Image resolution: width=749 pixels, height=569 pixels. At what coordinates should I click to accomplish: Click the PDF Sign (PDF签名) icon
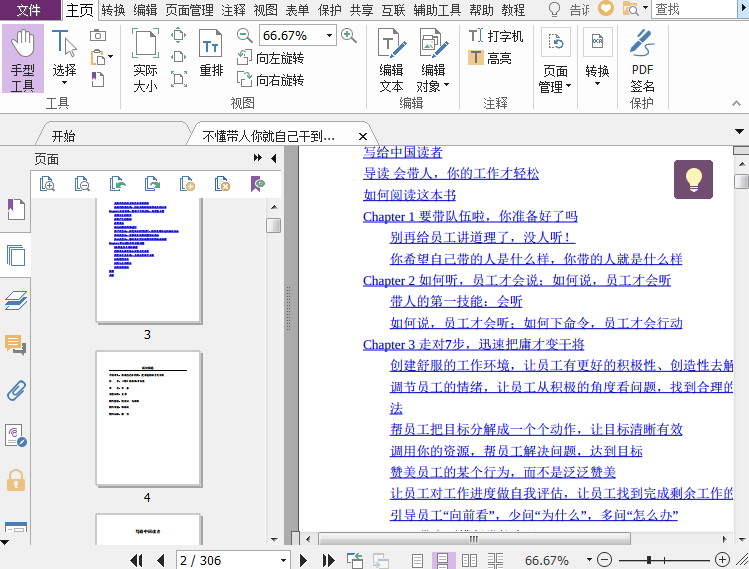click(642, 60)
